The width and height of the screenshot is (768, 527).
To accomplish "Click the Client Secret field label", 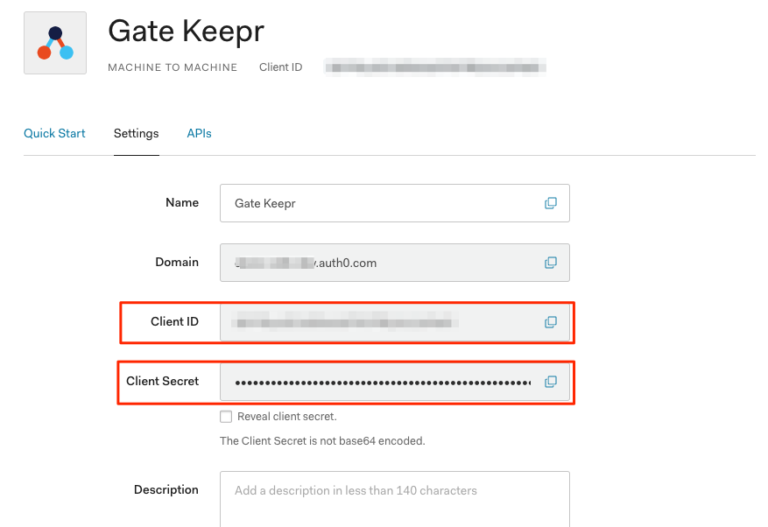I will 163,381.
